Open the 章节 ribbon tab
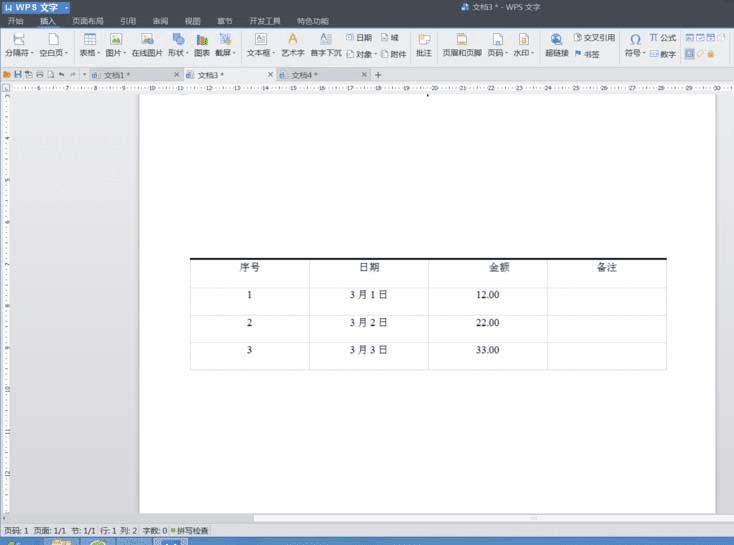Image resolution: width=734 pixels, height=545 pixels. click(x=225, y=21)
